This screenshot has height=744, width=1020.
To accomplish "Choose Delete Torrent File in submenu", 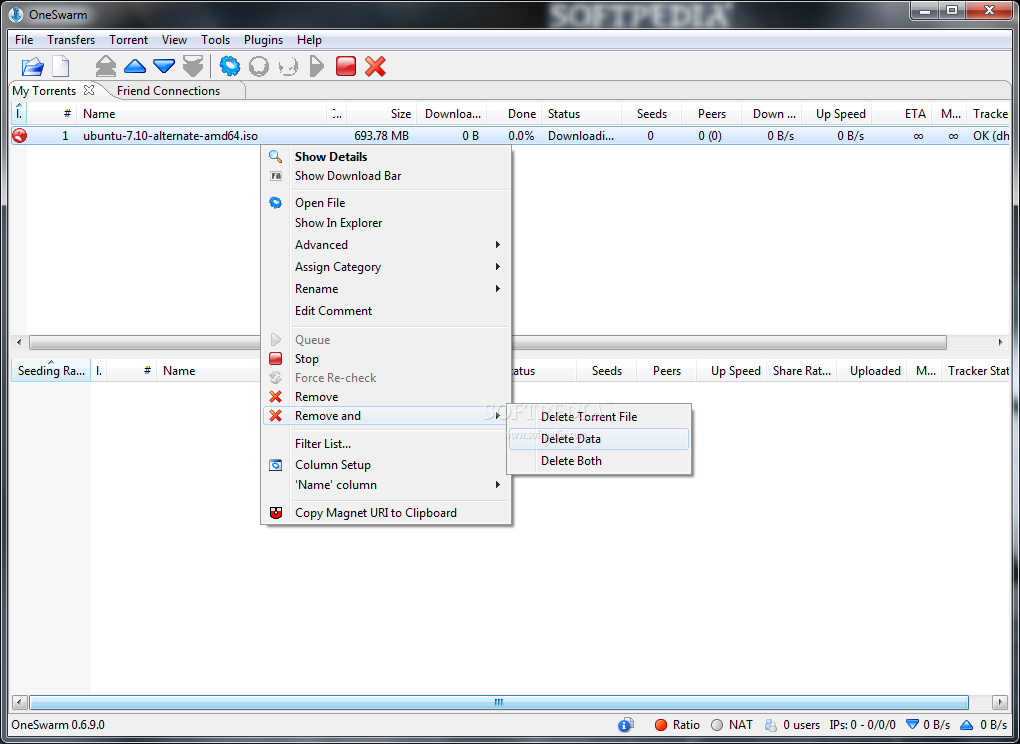I will point(598,417).
